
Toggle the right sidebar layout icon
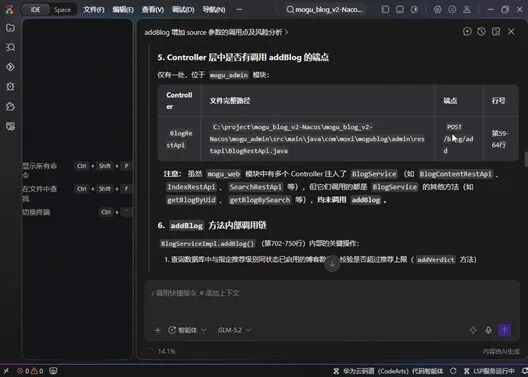pyautogui.click(x=415, y=9)
